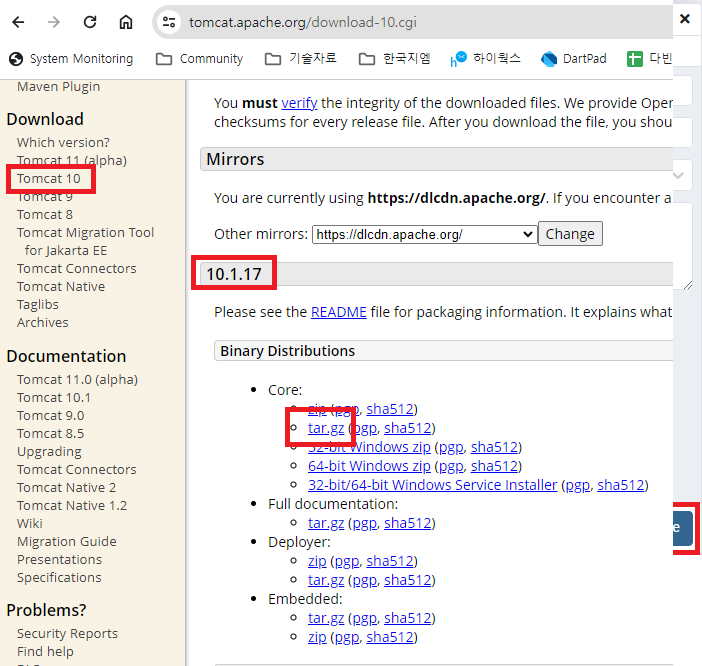702x666 pixels.
Task: Close the panel with the X button
Action: pyautogui.click(x=685, y=19)
